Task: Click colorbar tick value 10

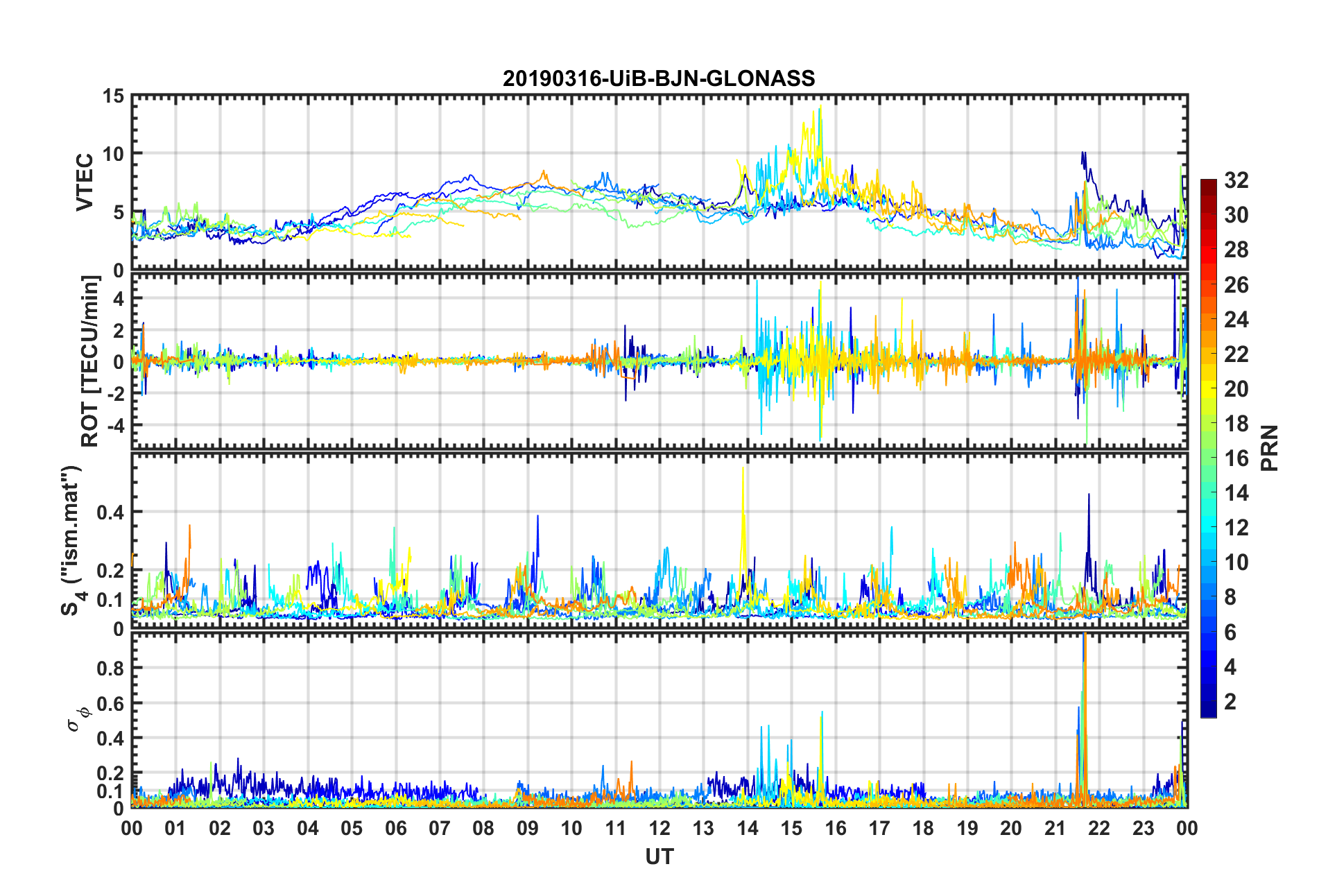Action: click(x=1236, y=562)
